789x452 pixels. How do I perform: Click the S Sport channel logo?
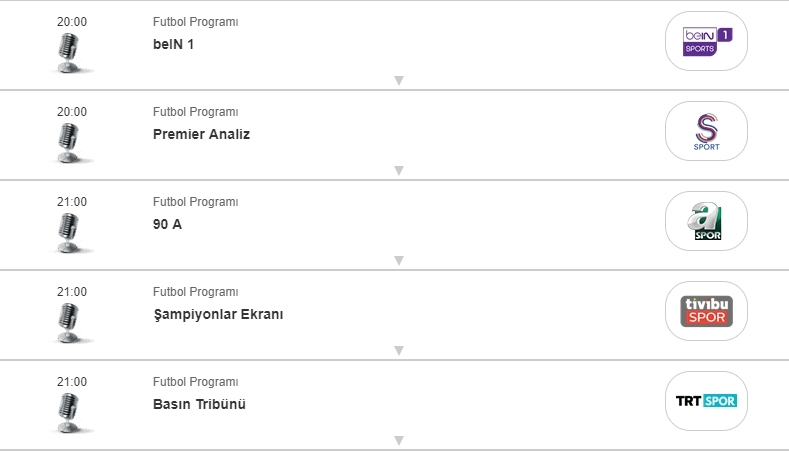pyautogui.click(x=706, y=131)
